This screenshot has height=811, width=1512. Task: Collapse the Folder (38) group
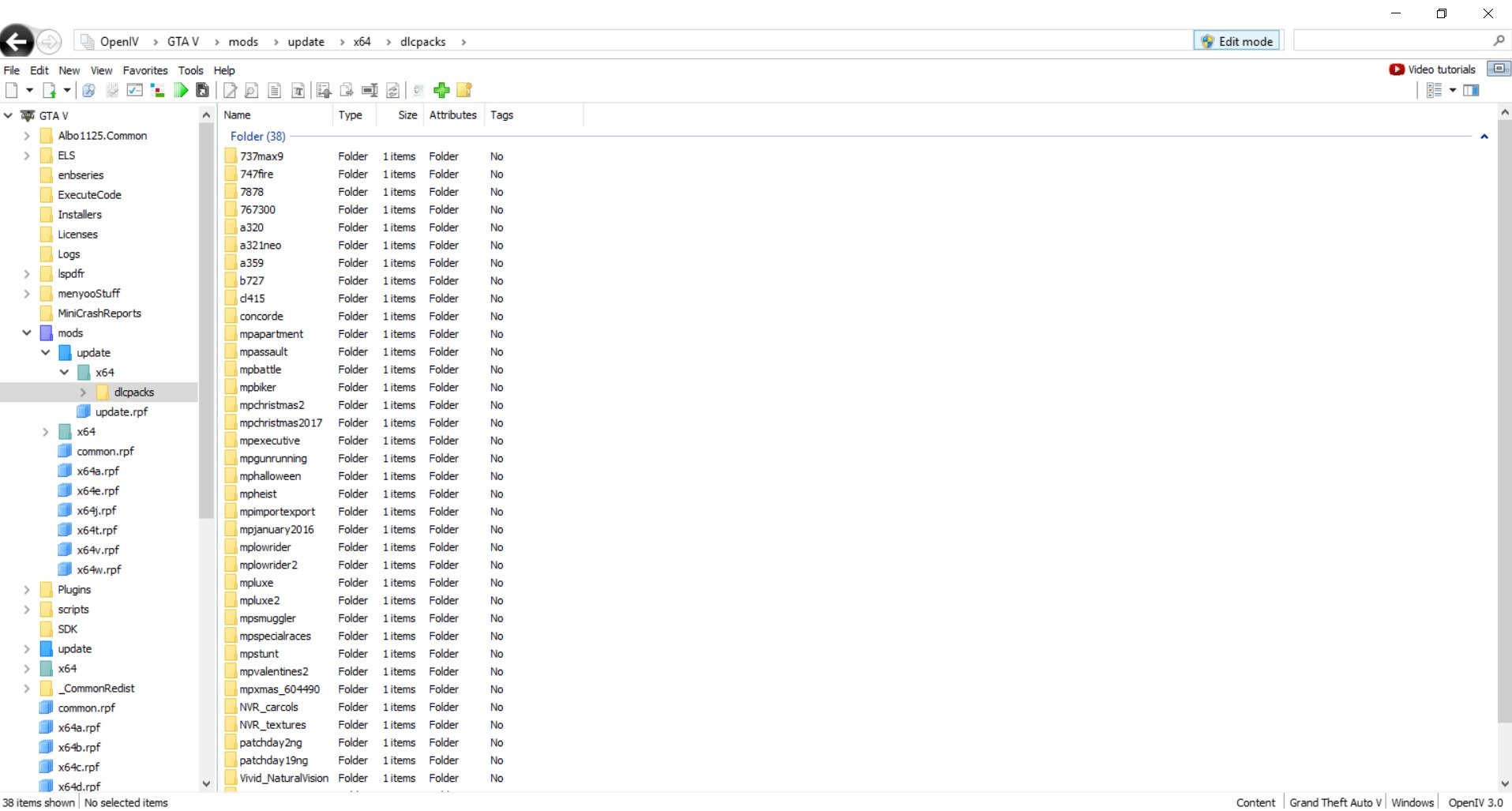coord(1484,137)
